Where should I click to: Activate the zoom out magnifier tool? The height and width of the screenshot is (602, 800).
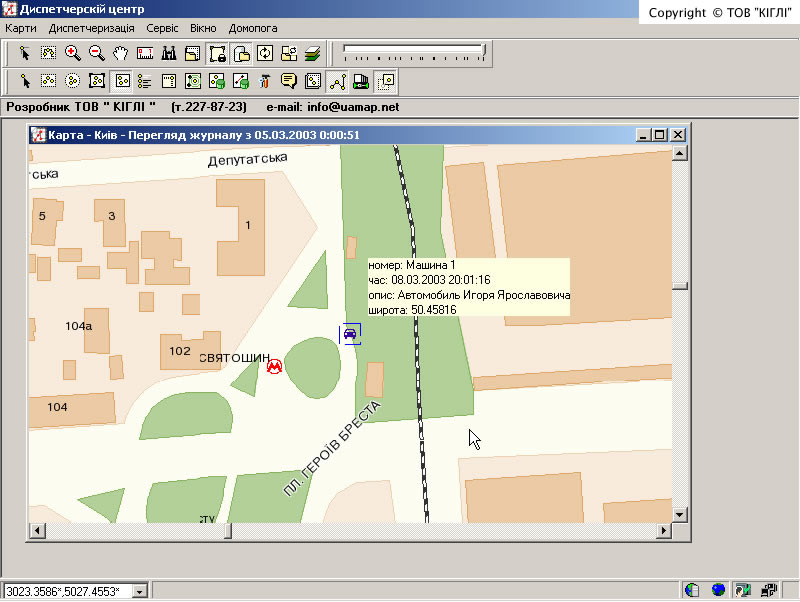tap(96, 53)
